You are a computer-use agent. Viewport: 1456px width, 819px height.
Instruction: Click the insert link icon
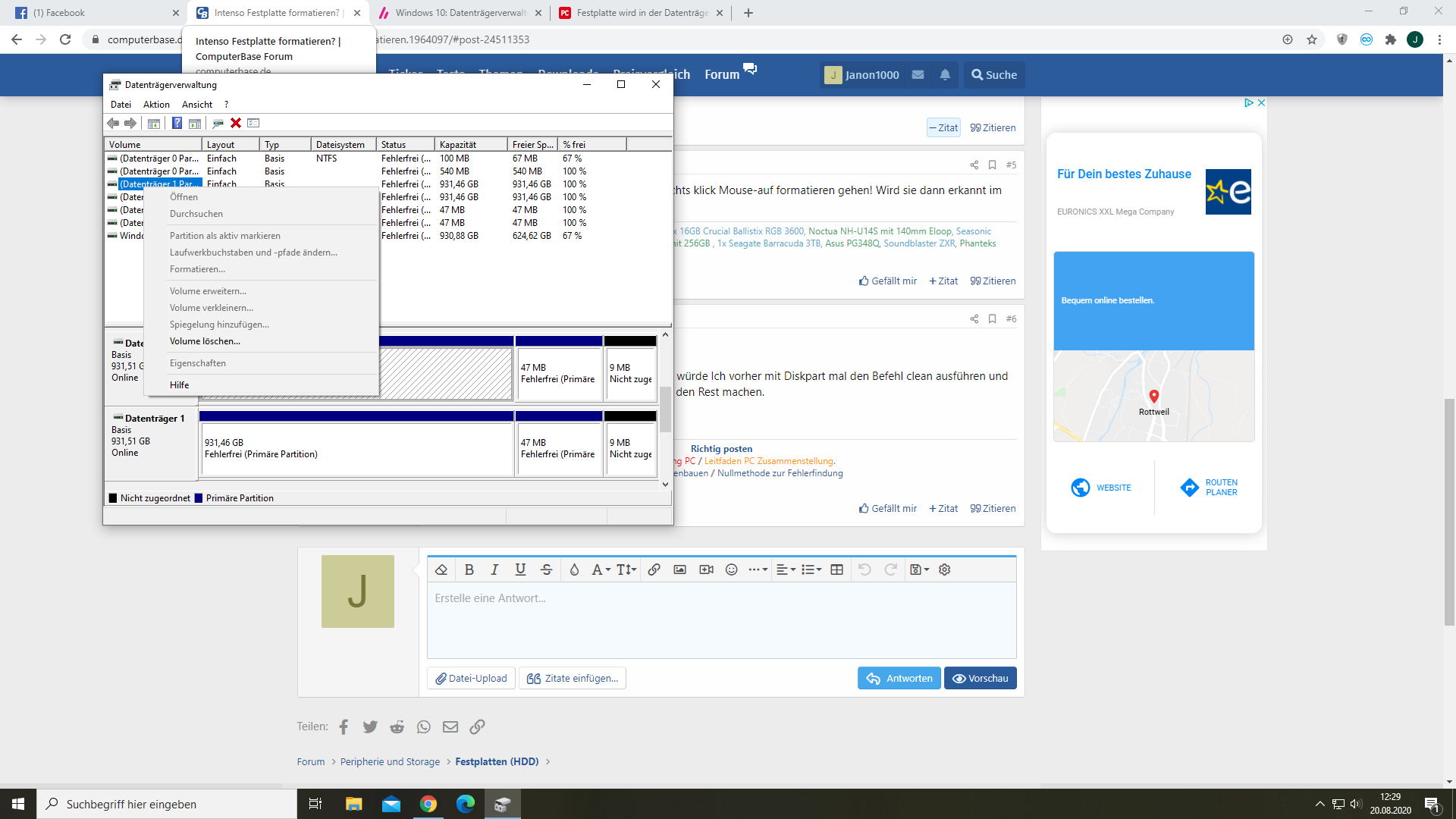[x=654, y=570]
